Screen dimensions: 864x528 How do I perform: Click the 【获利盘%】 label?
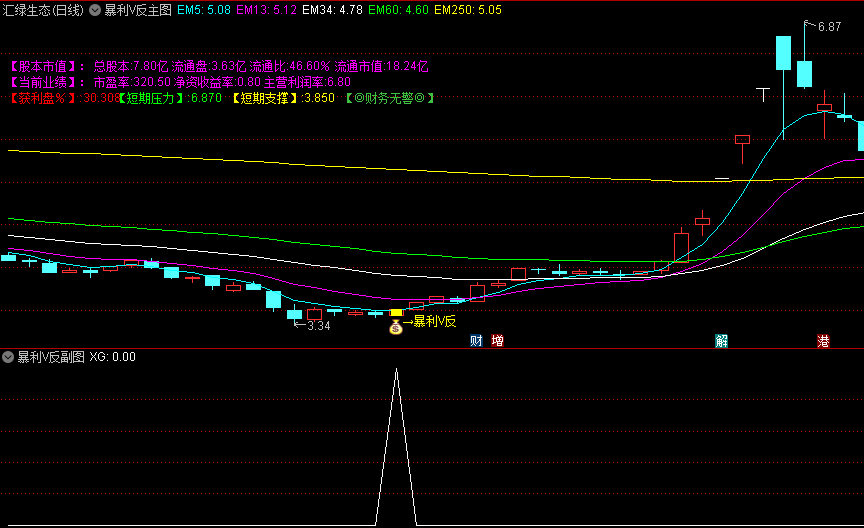pyautogui.click(x=44, y=98)
